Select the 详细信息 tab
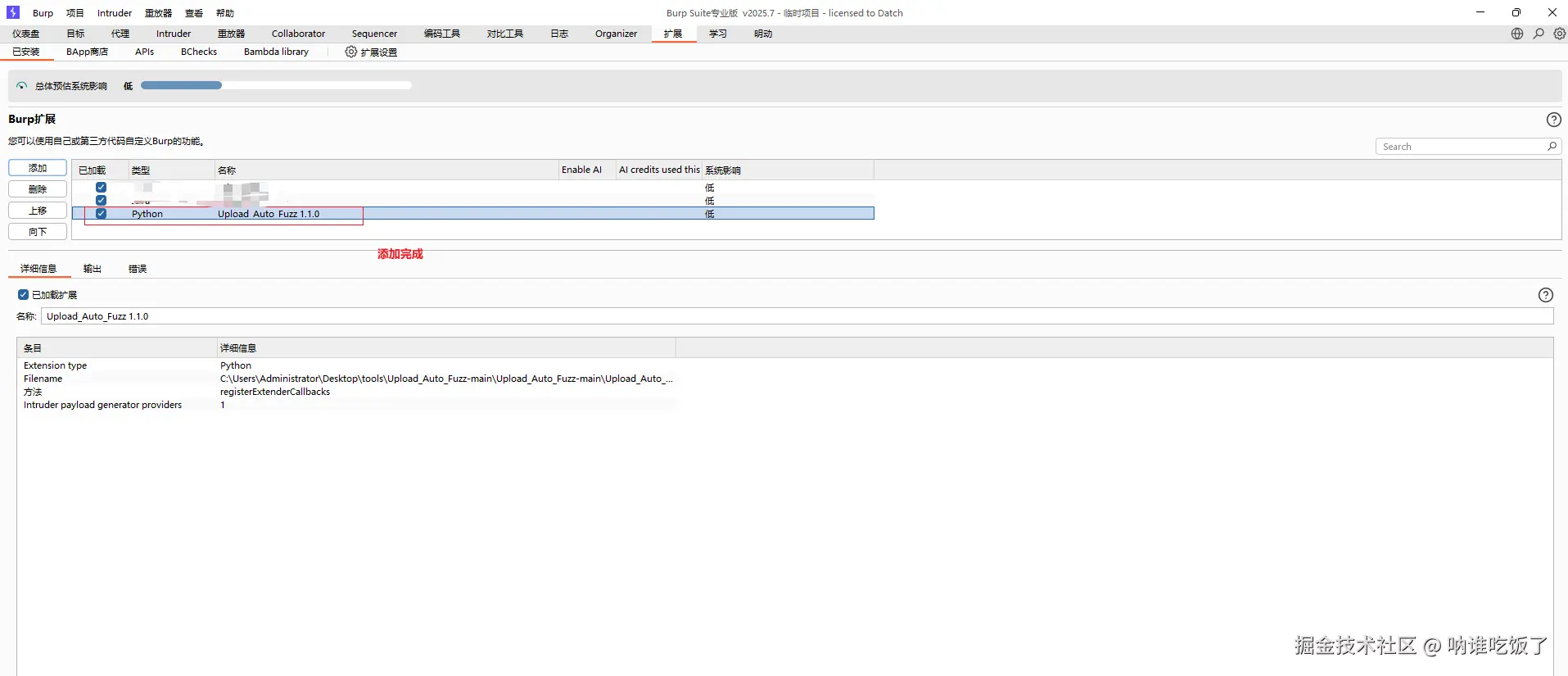 point(38,269)
